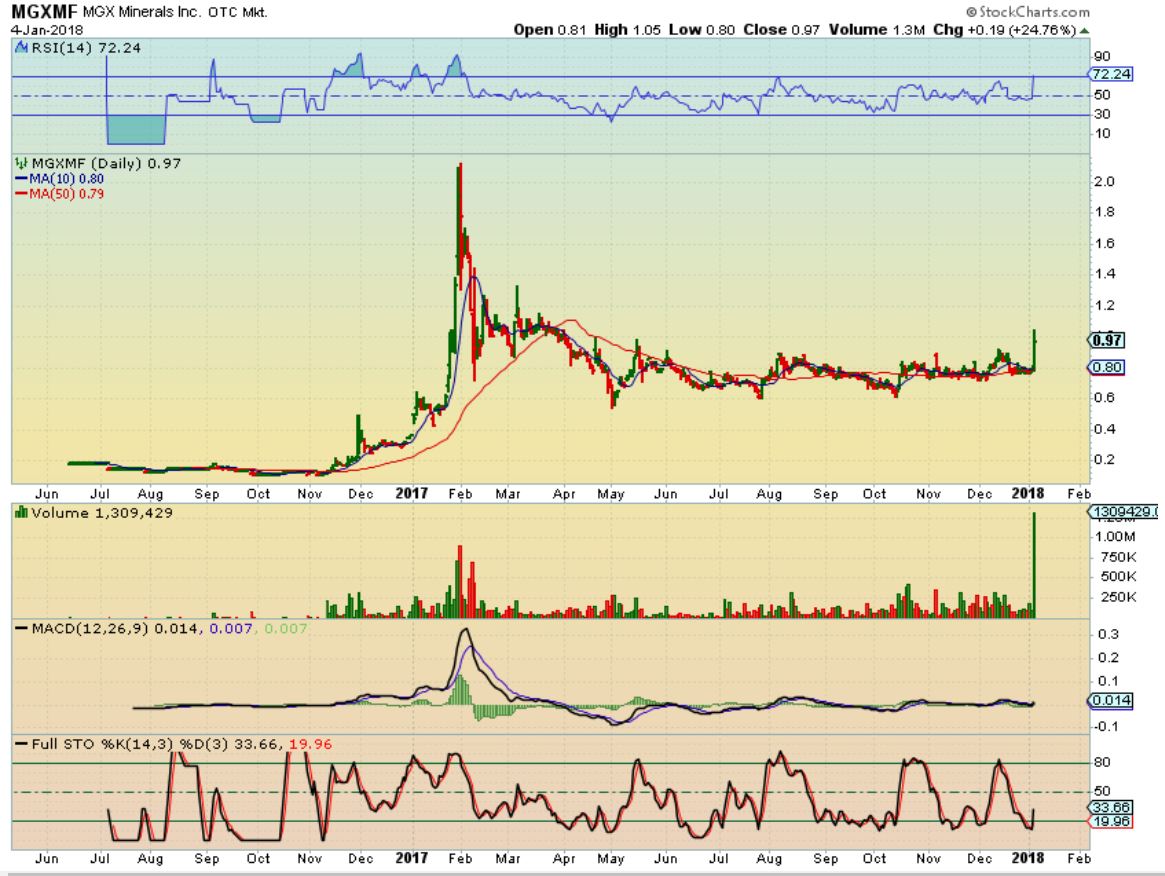Click the 'Chg +0.19 (+24.76%)' value
The image size is (1165, 876).
click(1005, 30)
